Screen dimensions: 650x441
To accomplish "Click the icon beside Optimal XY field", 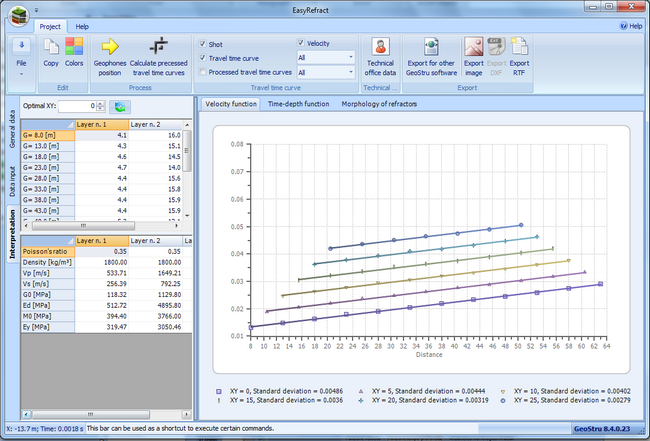I will [119, 105].
